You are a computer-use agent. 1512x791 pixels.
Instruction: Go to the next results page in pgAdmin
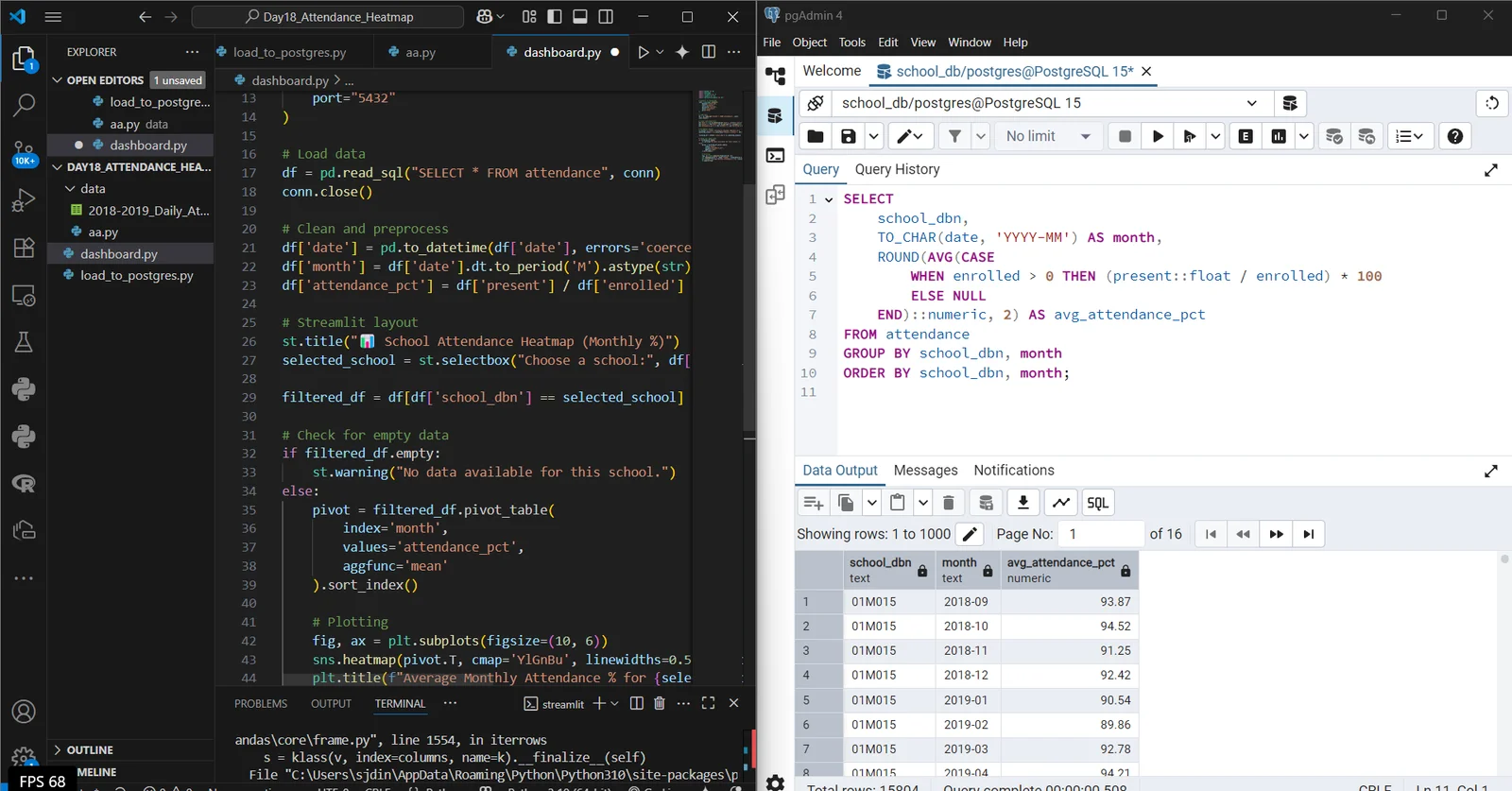coord(1276,534)
